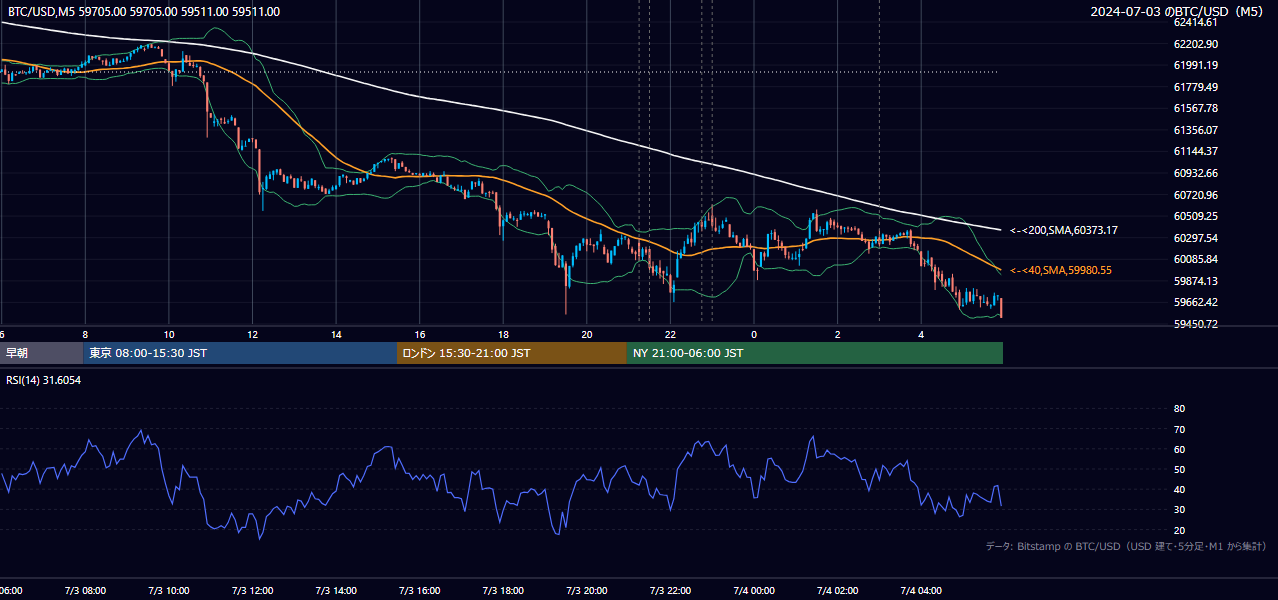Viewport: 1278px width, 600px height.
Task: Click the RSI axis label 80
Action: [x=1179, y=409]
